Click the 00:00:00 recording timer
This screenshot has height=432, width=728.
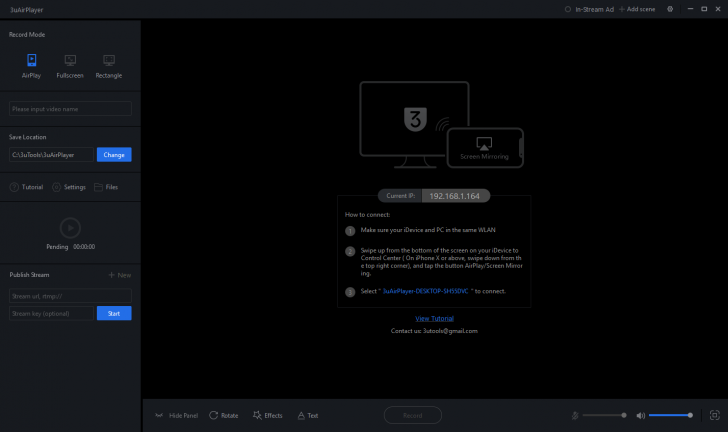pyautogui.click(x=84, y=247)
